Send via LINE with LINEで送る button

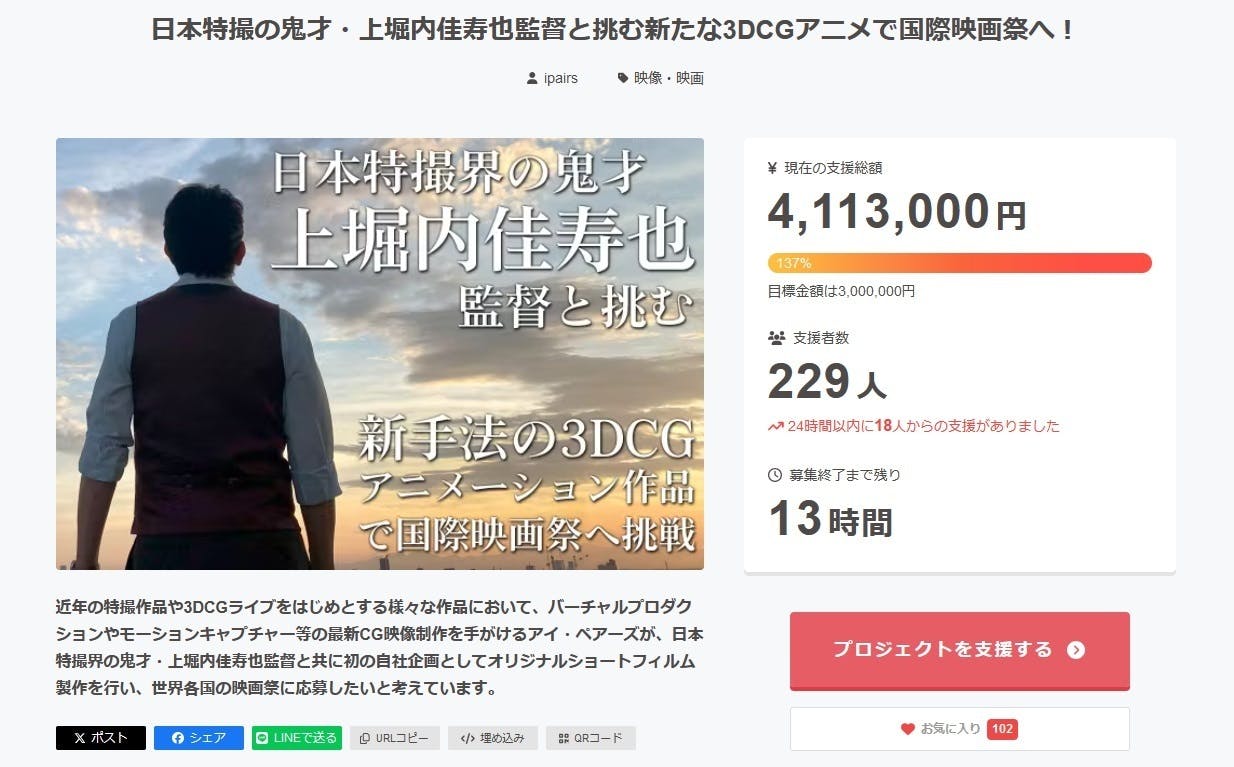[x=297, y=738]
